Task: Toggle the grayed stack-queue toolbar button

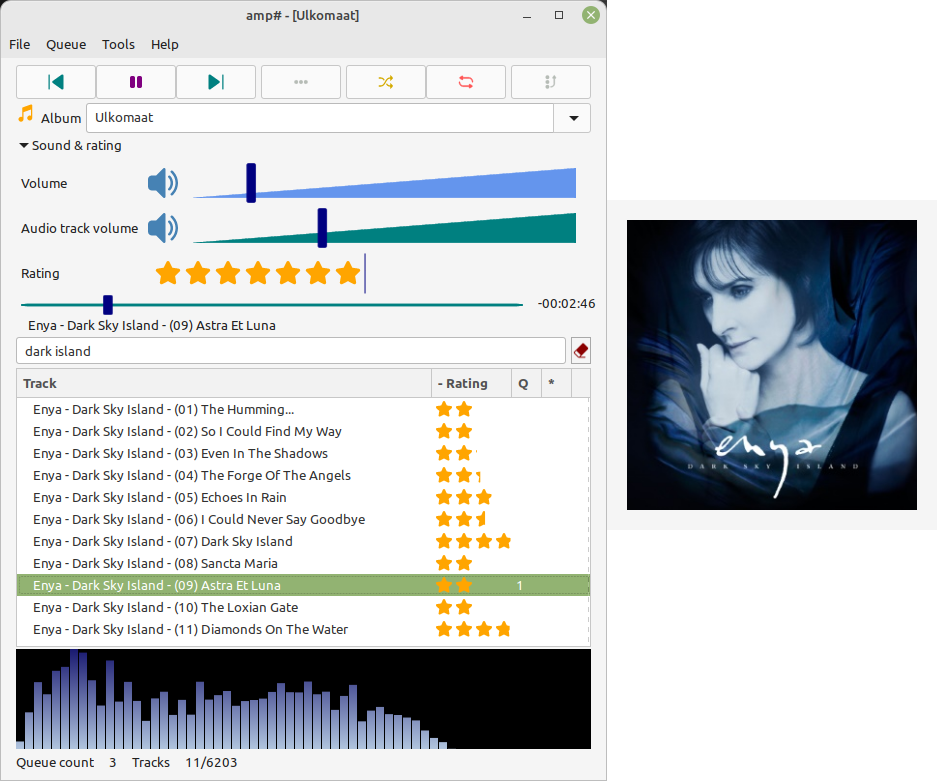Action: (550, 82)
